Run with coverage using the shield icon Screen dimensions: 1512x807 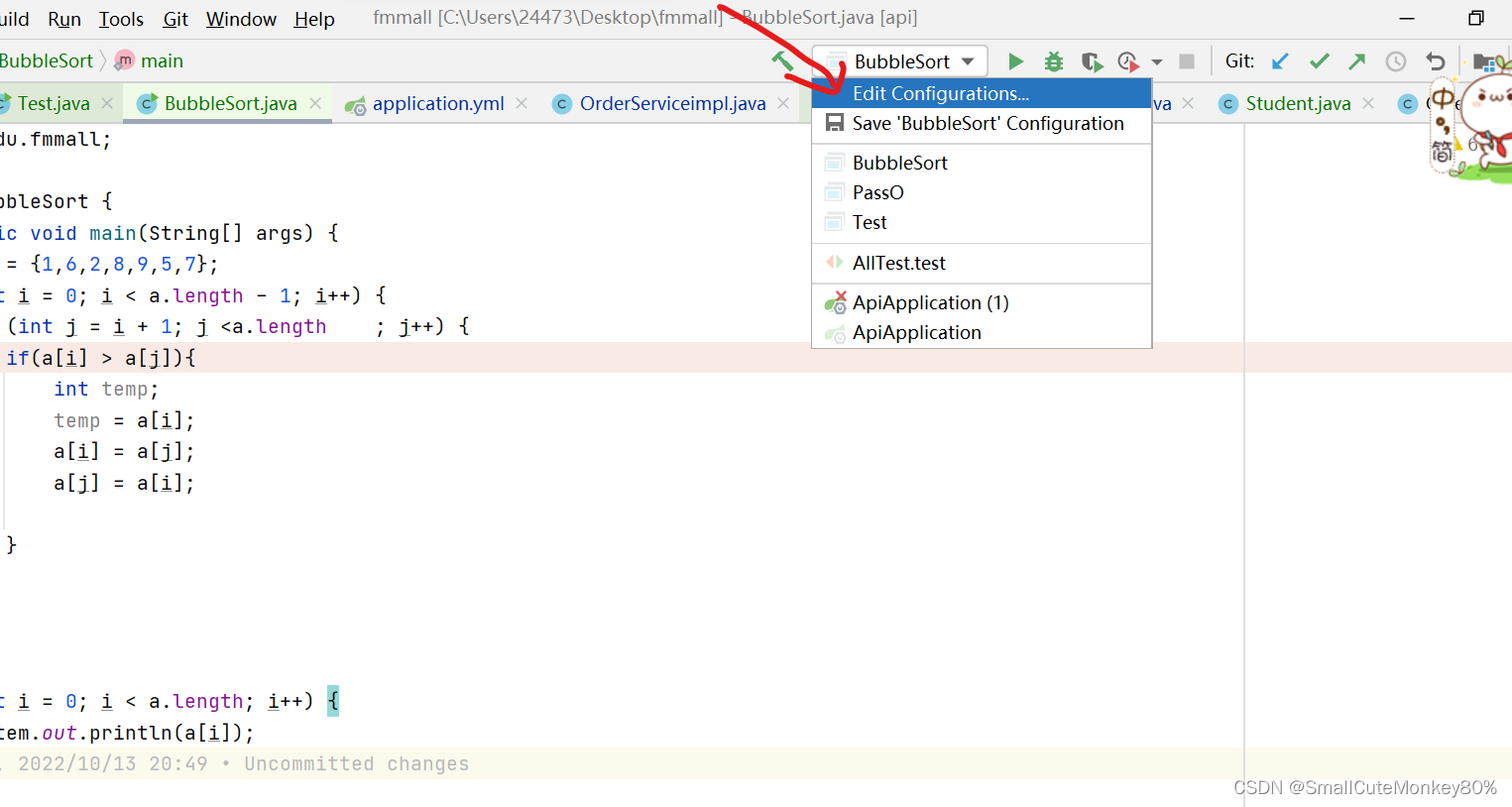1092,61
